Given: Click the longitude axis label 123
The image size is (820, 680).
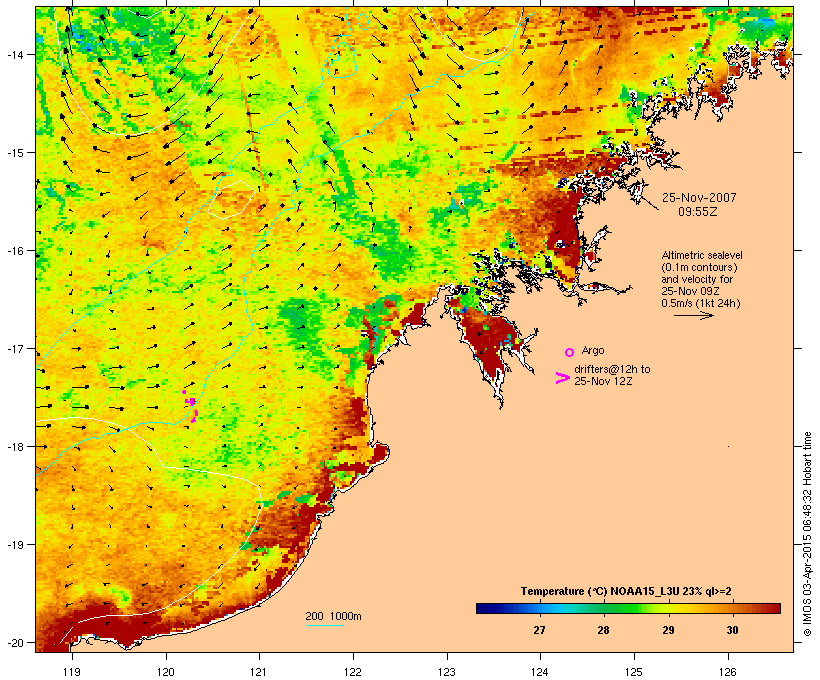Looking at the screenshot, I should coord(447,672).
